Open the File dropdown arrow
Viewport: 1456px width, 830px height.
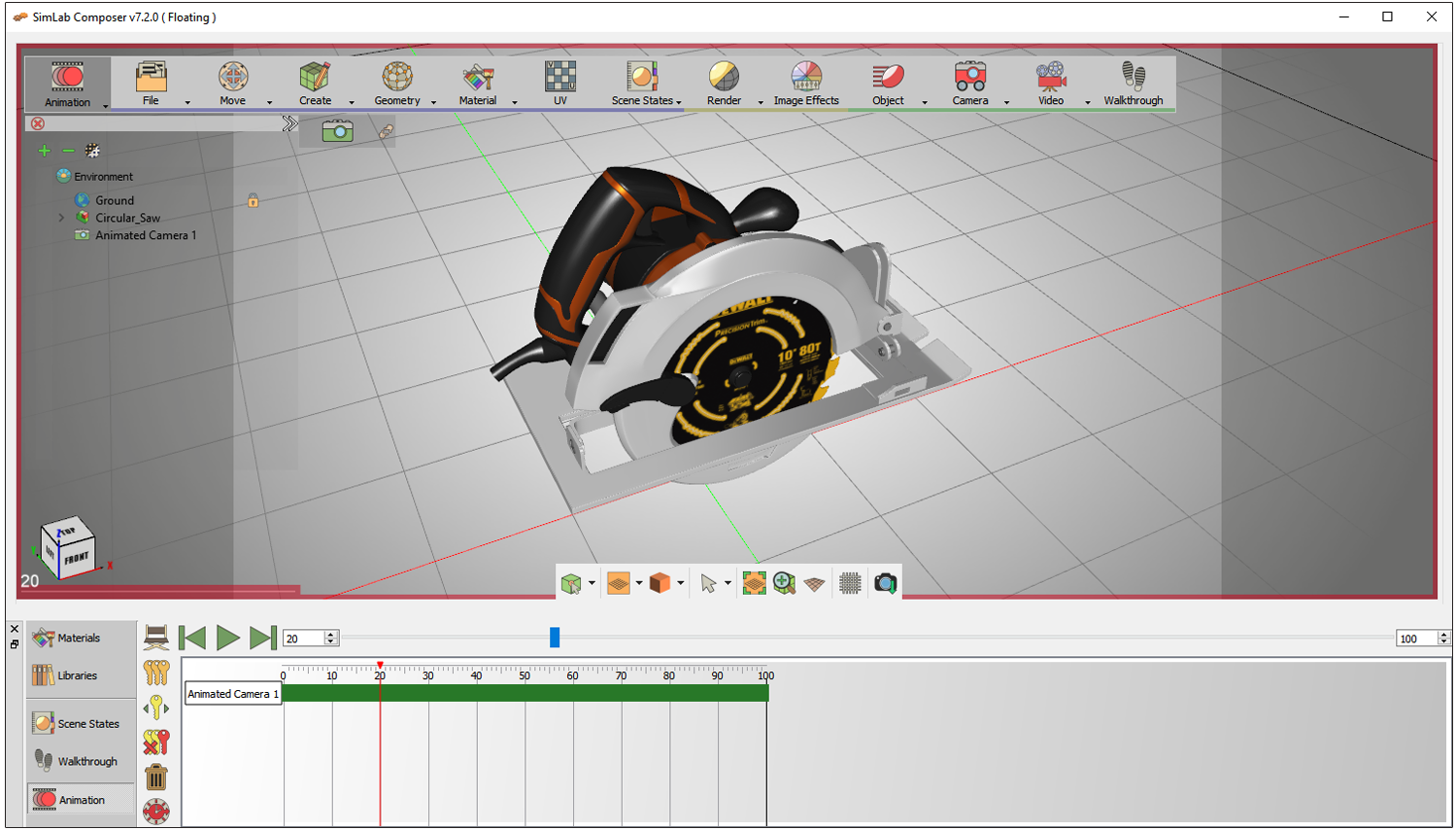(x=187, y=102)
